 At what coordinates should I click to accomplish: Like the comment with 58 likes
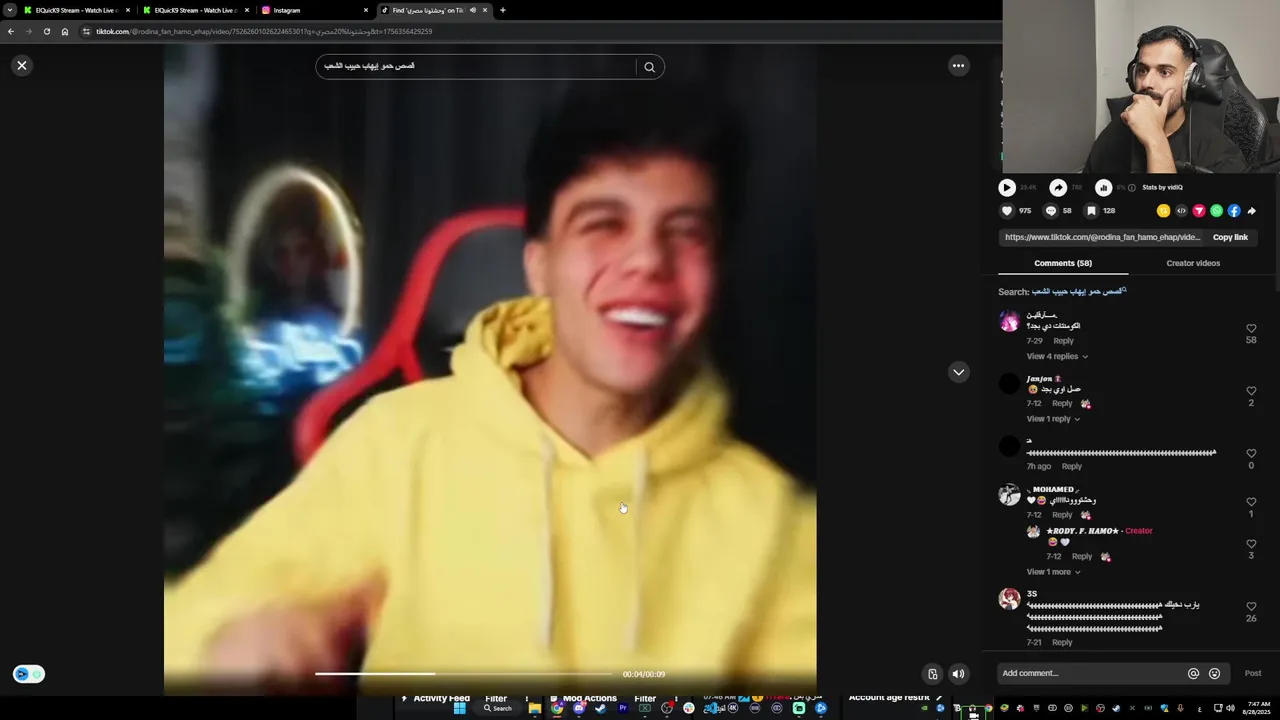[x=1251, y=328]
